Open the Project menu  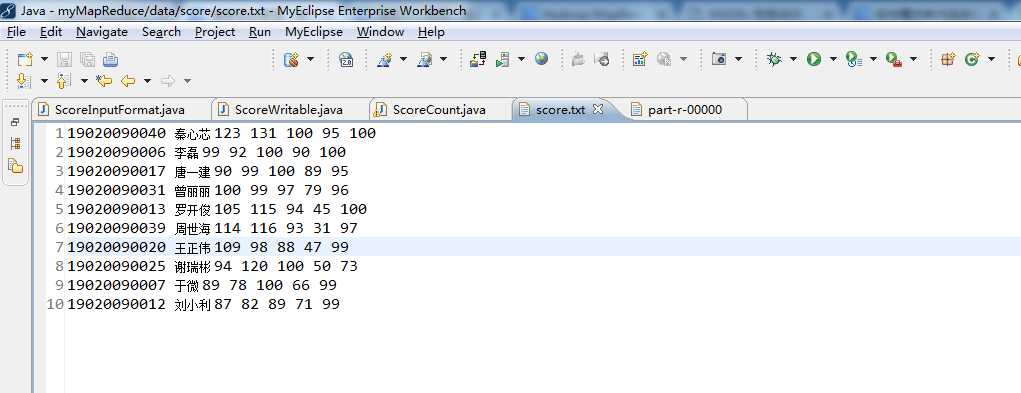click(215, 32)
